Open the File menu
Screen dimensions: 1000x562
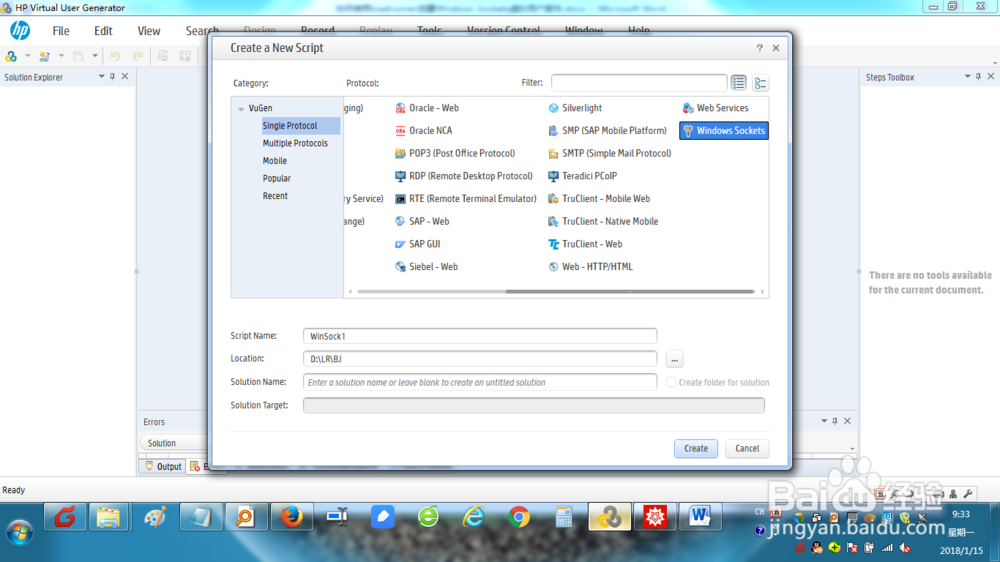coord(61,31)
